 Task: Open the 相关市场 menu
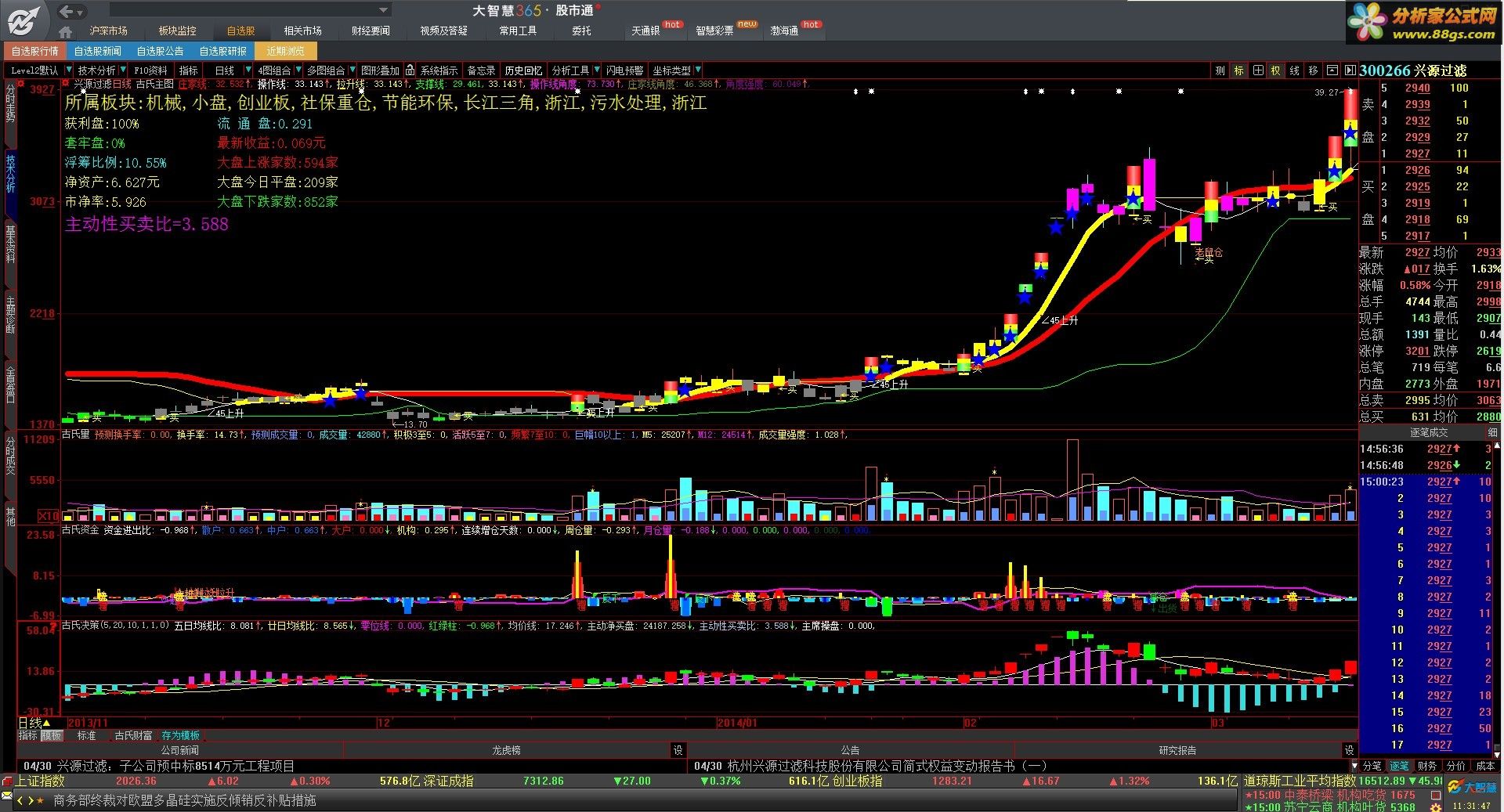[303, 31]
